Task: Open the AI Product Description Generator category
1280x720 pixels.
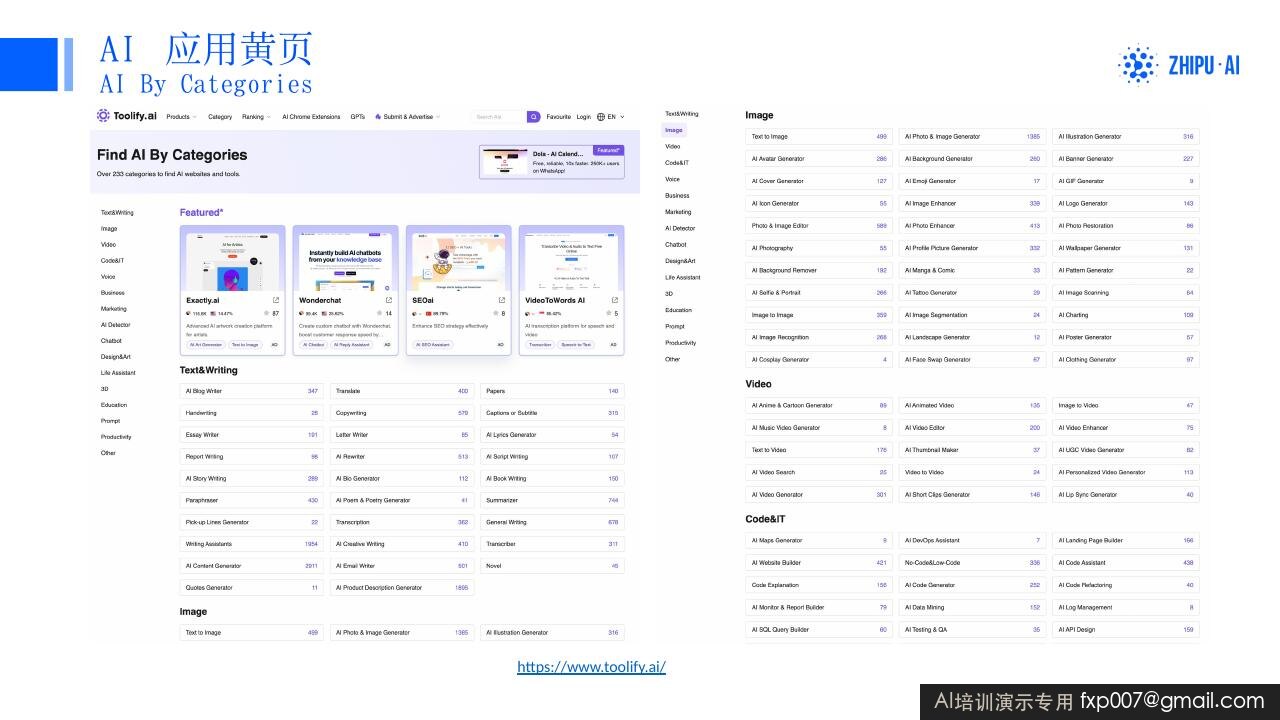Action: pyautogui.click(x=402, y=588)
